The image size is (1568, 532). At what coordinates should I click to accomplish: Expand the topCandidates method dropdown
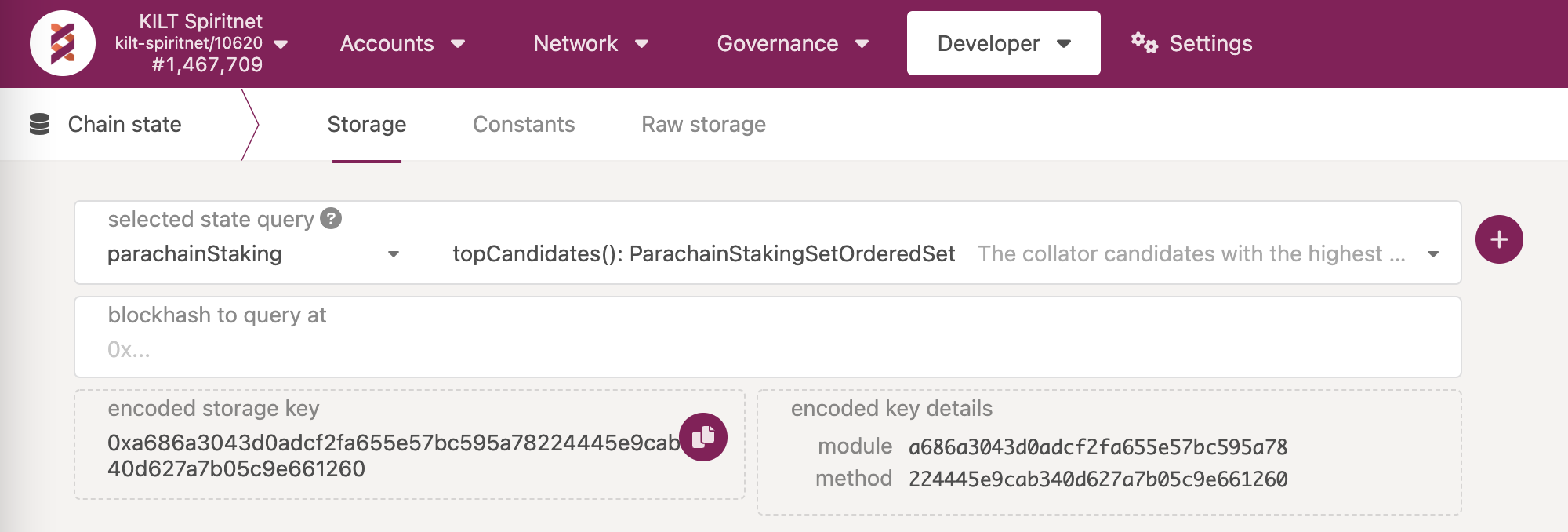1433,254
